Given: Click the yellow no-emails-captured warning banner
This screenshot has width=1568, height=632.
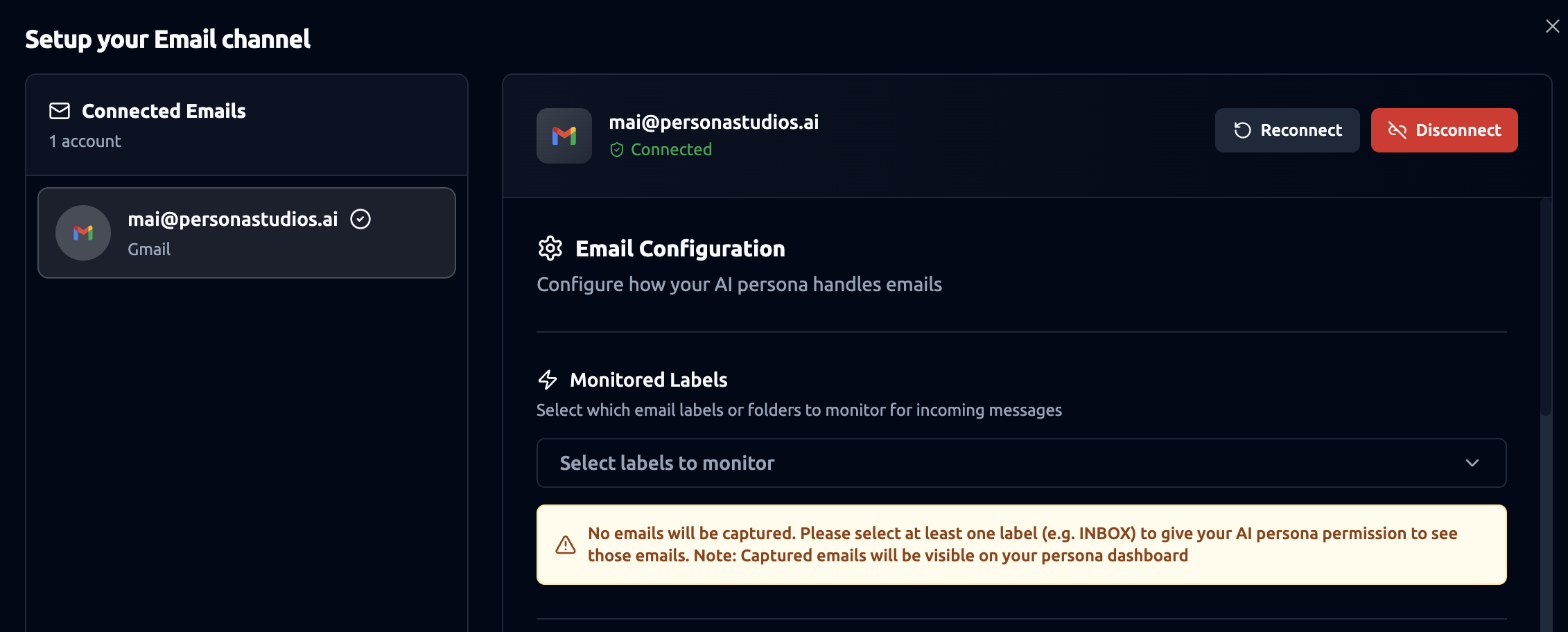Looking at the screenshot, I should click(x=1020, y=545).
